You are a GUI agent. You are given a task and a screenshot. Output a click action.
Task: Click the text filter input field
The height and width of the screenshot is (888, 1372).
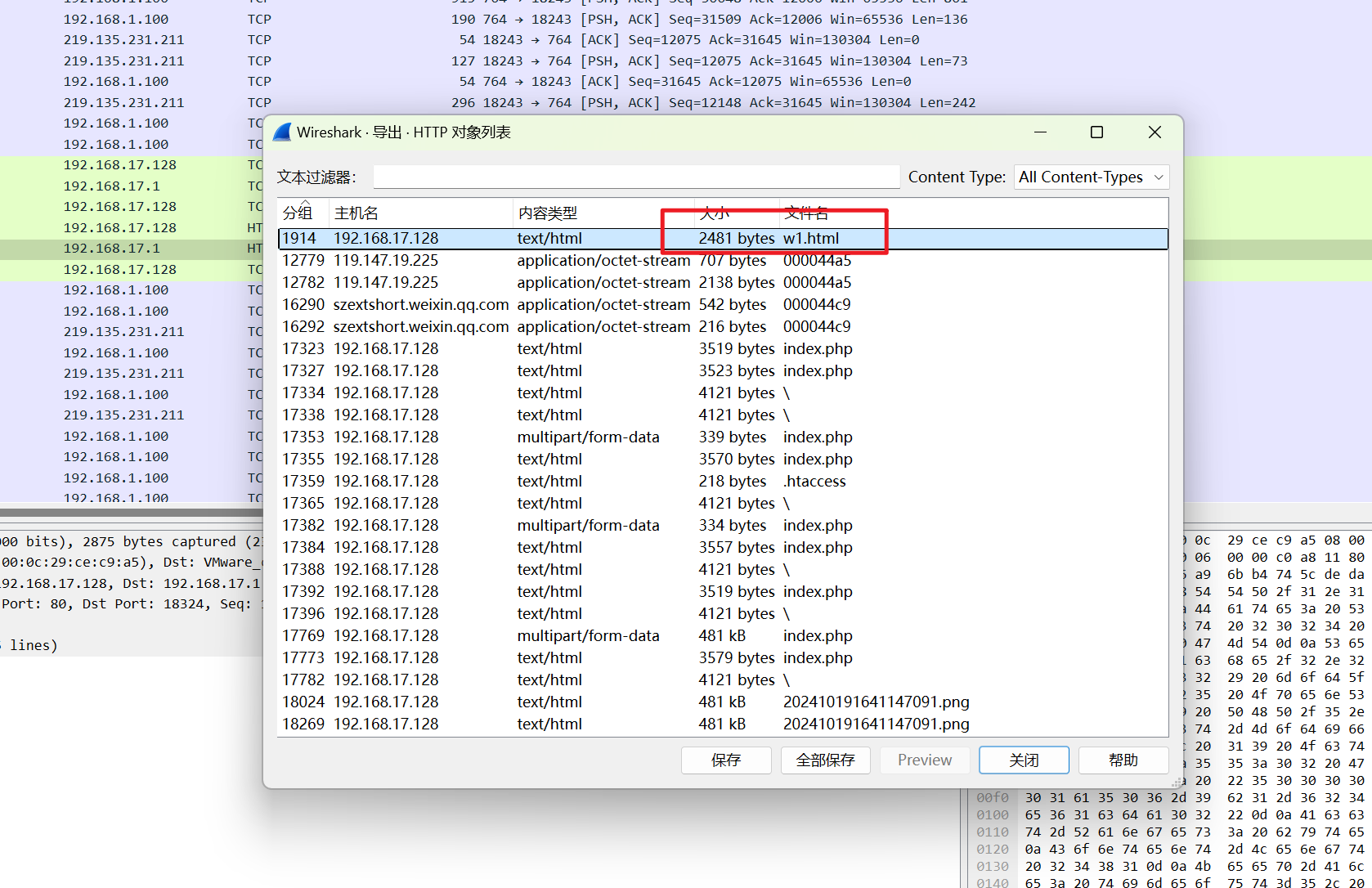tap(635, 177)
